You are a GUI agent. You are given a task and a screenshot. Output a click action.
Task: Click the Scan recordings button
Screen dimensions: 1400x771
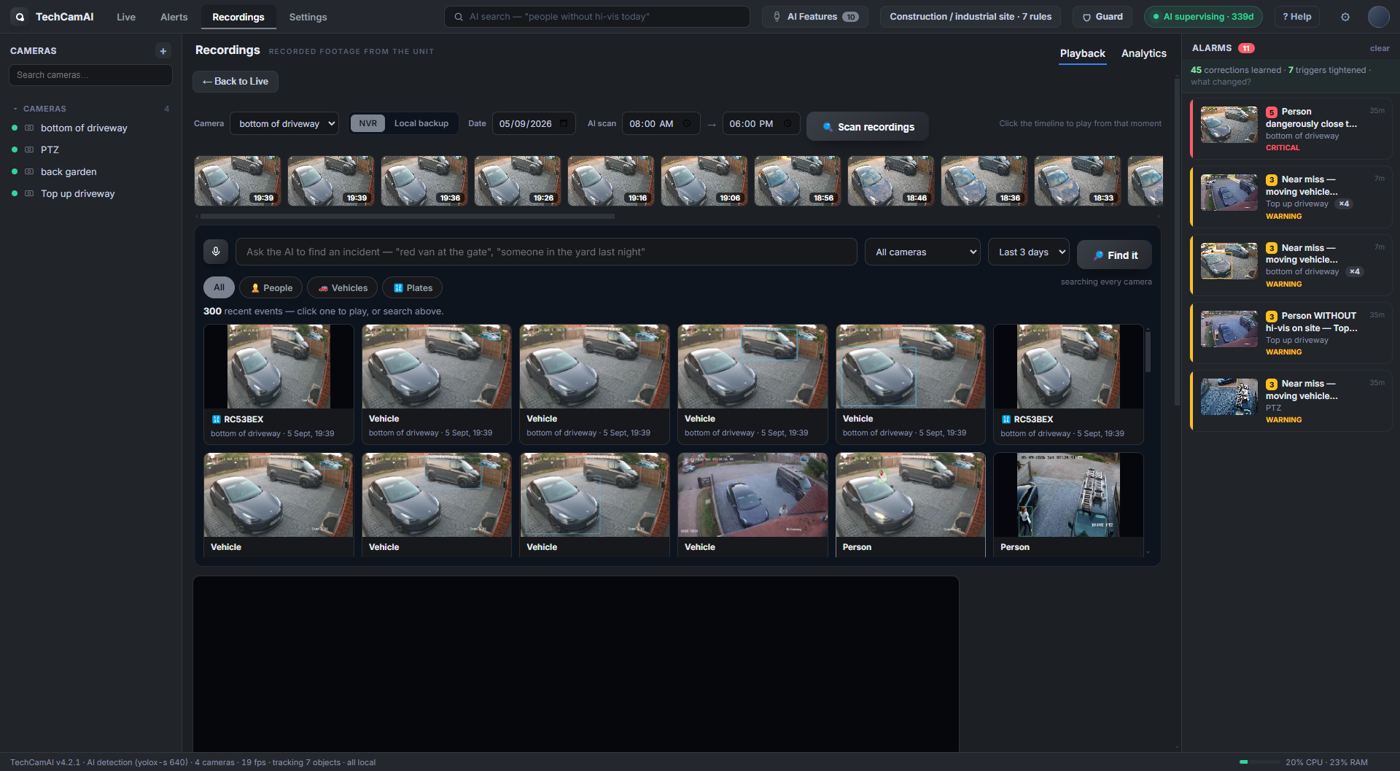coord(867,127)
